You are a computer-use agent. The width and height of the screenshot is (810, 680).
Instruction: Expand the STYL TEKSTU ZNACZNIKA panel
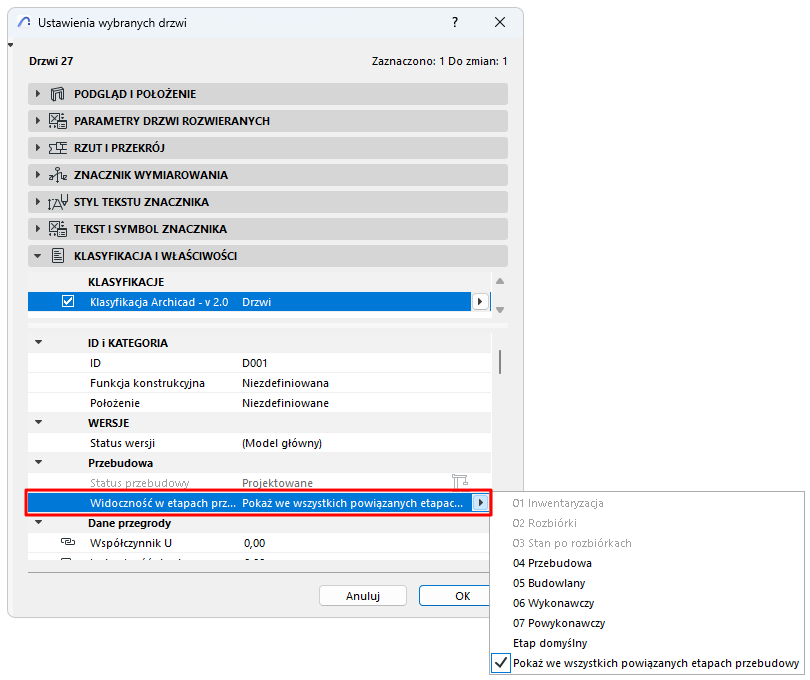38,202
